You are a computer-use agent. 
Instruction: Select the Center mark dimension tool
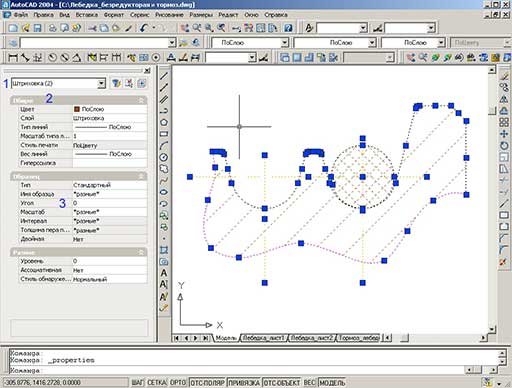click(x=156, y=57)
